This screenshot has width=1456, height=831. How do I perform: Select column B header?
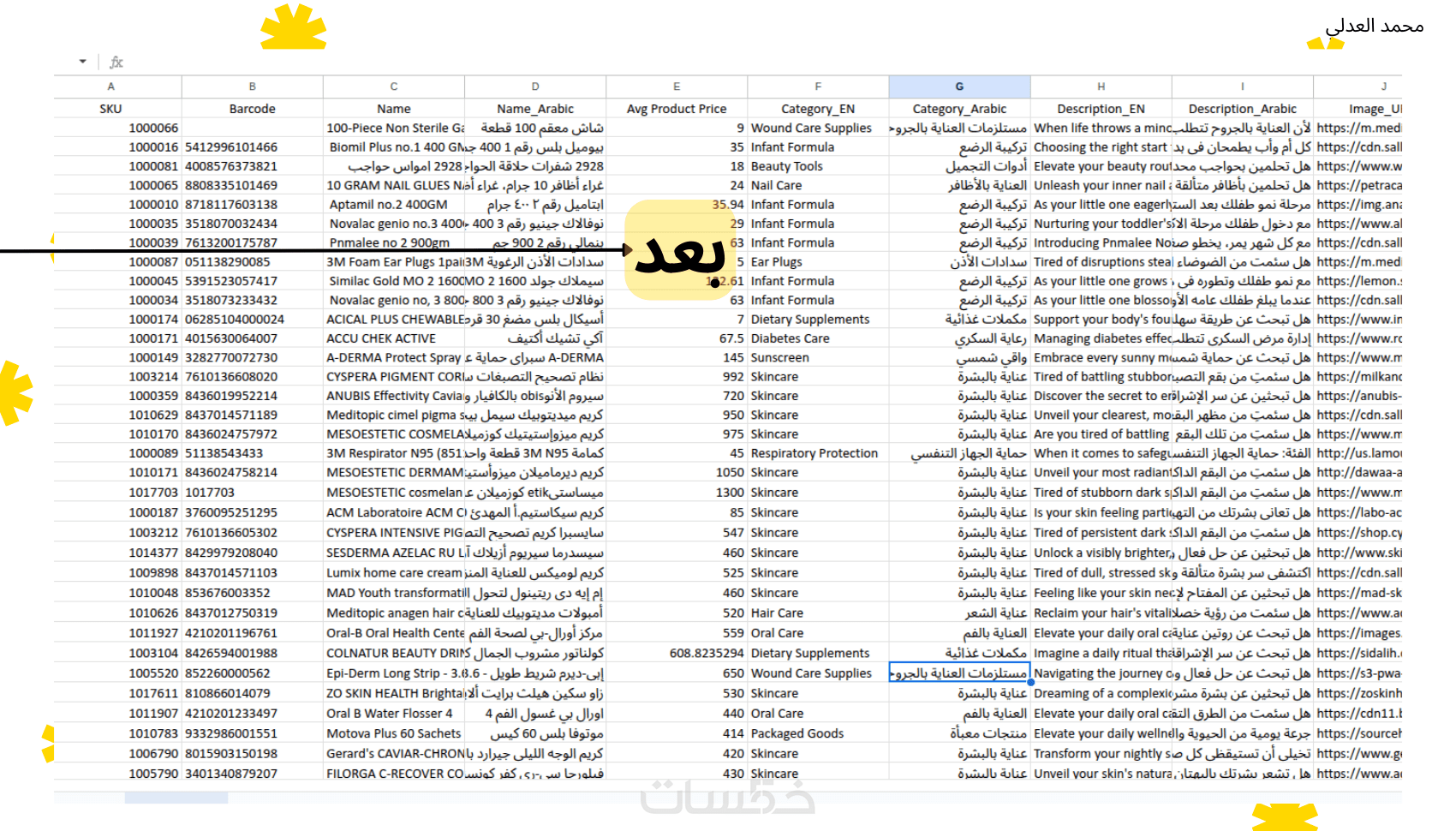pos(253,87)
